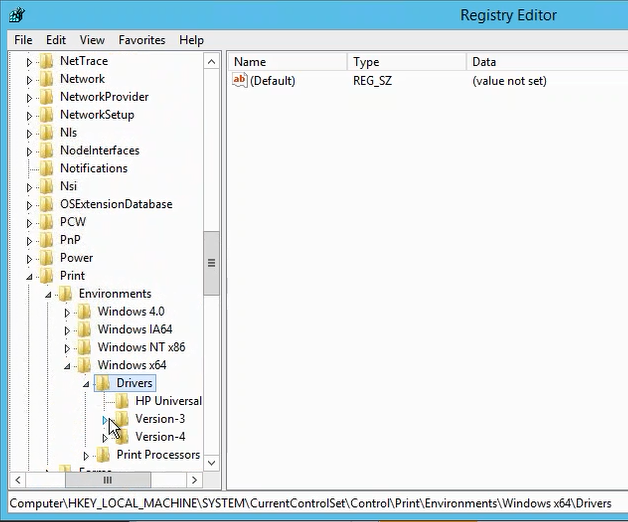The width and height of the screenshot is (628, 522).
Task: Select the OSExtensionDatabase folder icon
Action: pos(46,204)
